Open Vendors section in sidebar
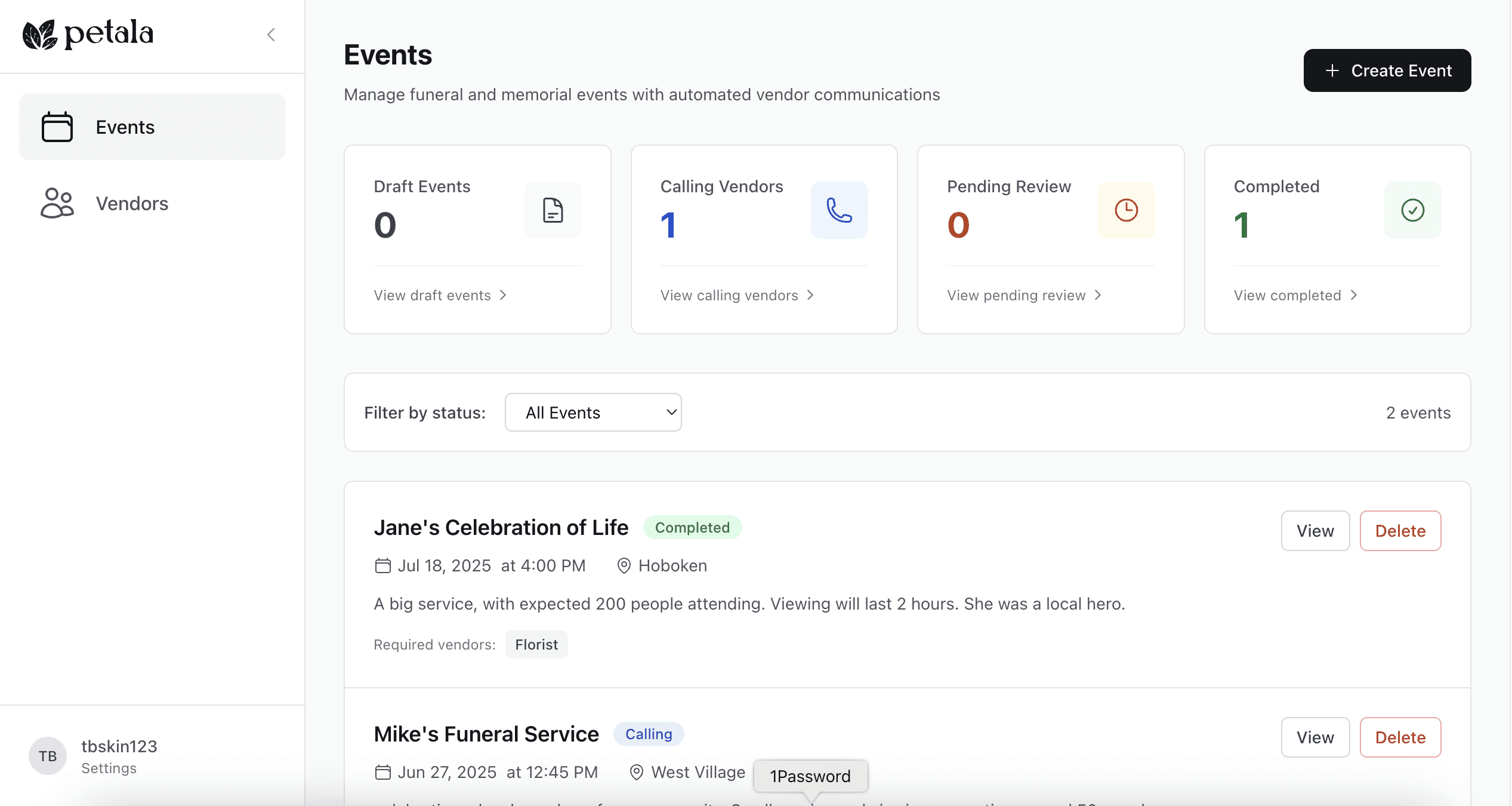 (x=152, y=203)
